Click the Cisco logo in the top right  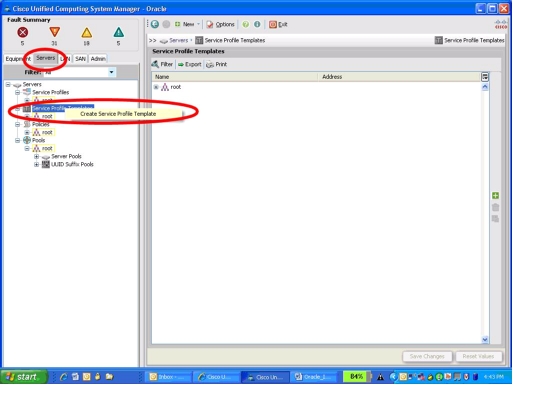pos(501,25)
